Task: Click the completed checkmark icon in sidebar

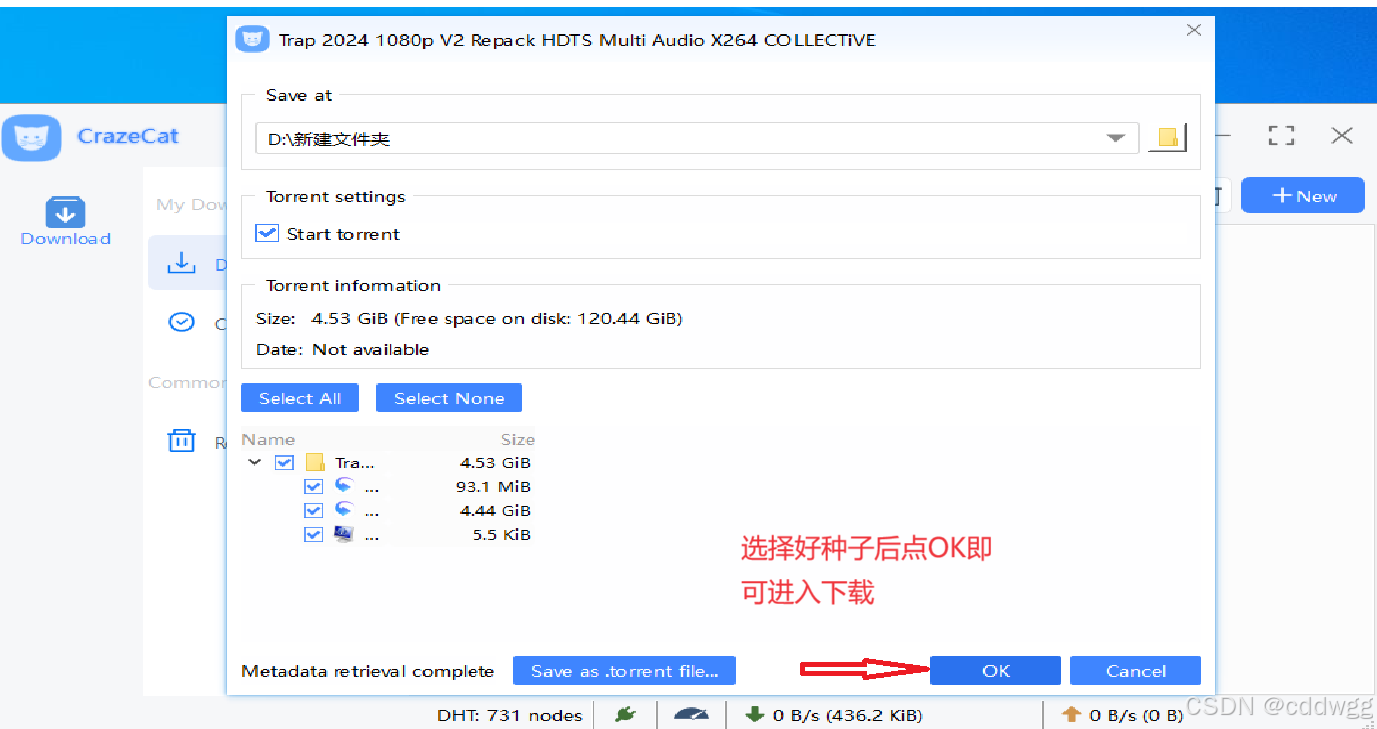Action: coord(181,322)
